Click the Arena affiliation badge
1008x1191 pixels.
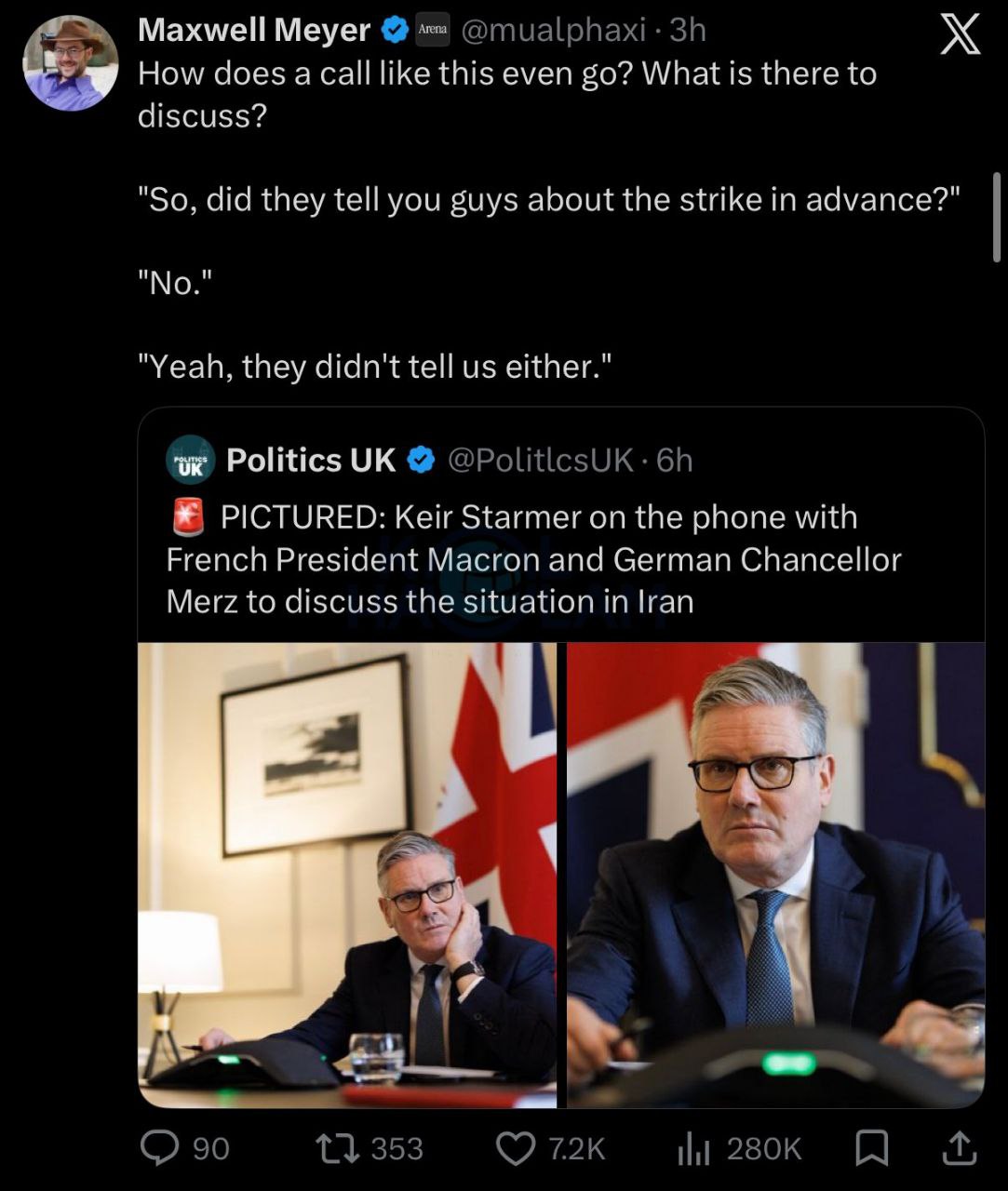pos(432,30)
